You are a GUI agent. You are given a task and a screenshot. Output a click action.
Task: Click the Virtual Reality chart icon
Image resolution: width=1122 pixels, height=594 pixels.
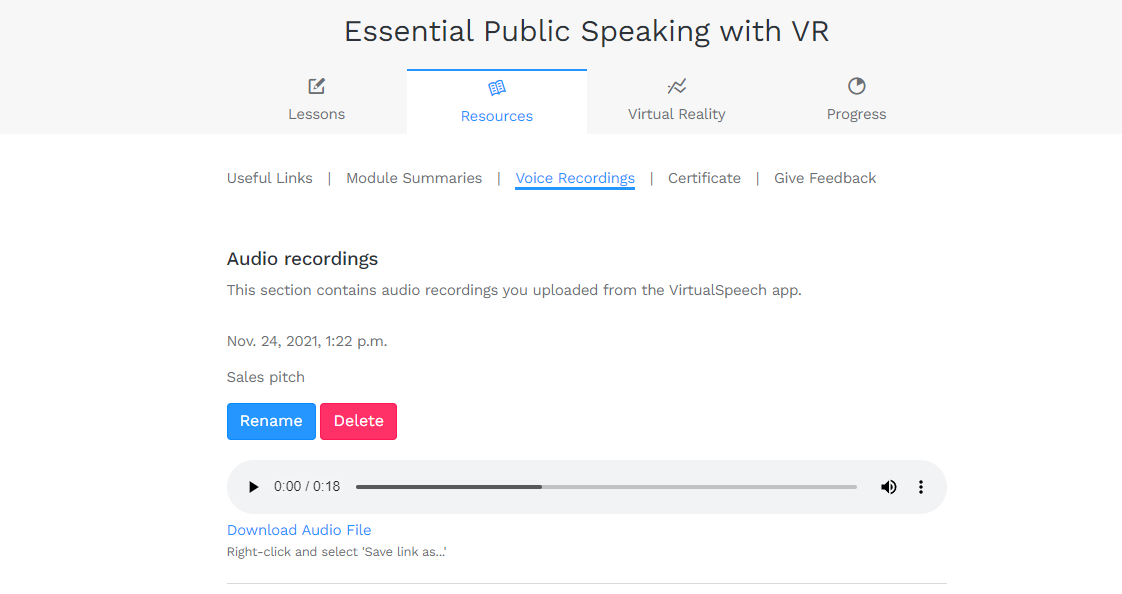(x=676, y=86)
